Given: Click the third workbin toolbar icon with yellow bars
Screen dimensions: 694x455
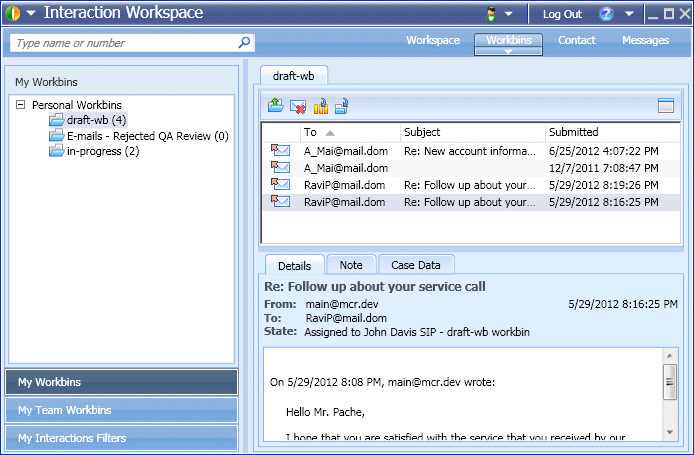Looking at the screenshot, I should coord(320,105).
